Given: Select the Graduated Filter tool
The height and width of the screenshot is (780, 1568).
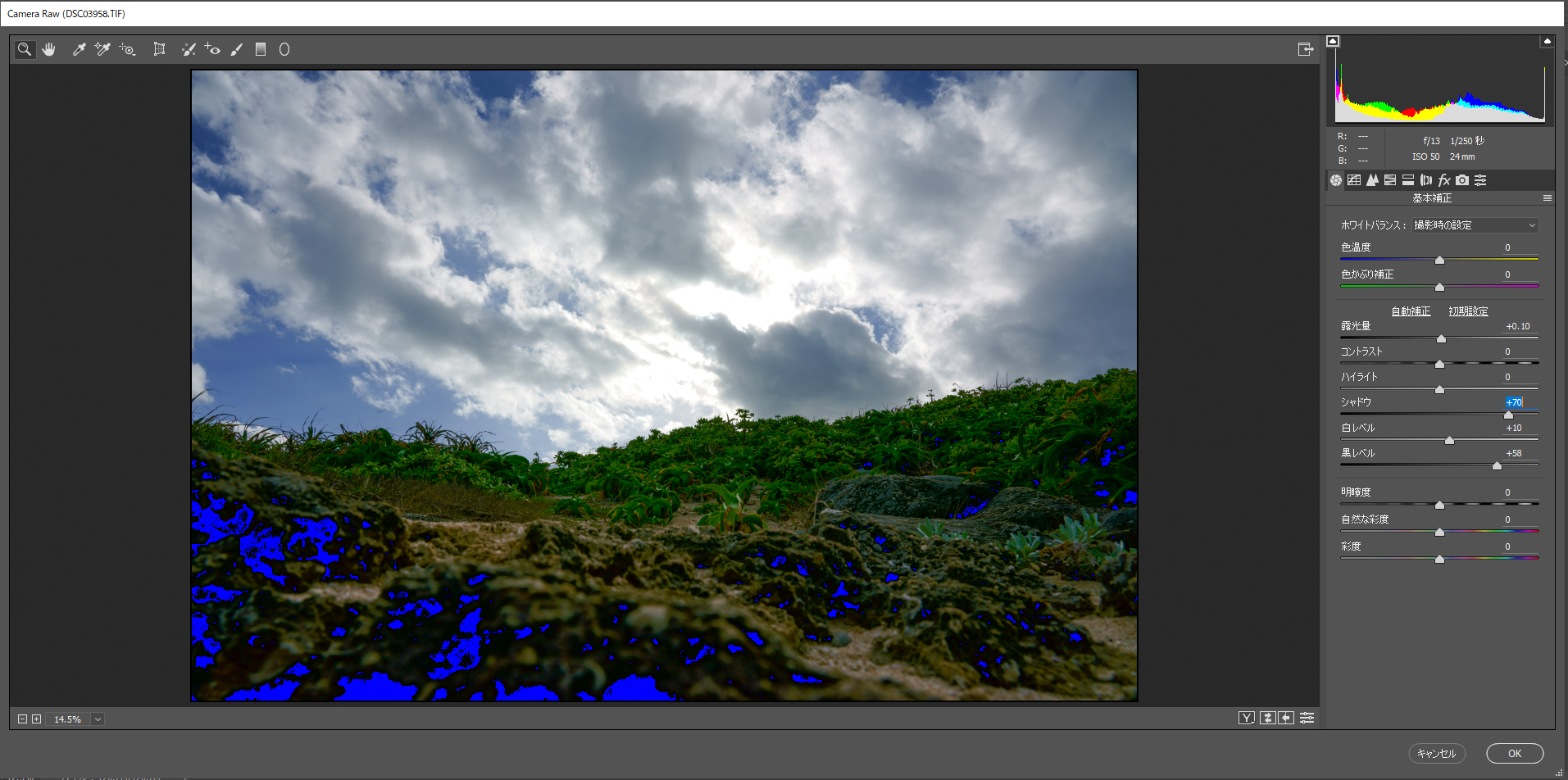Looking at the screenshot, I should coord(261,50).
